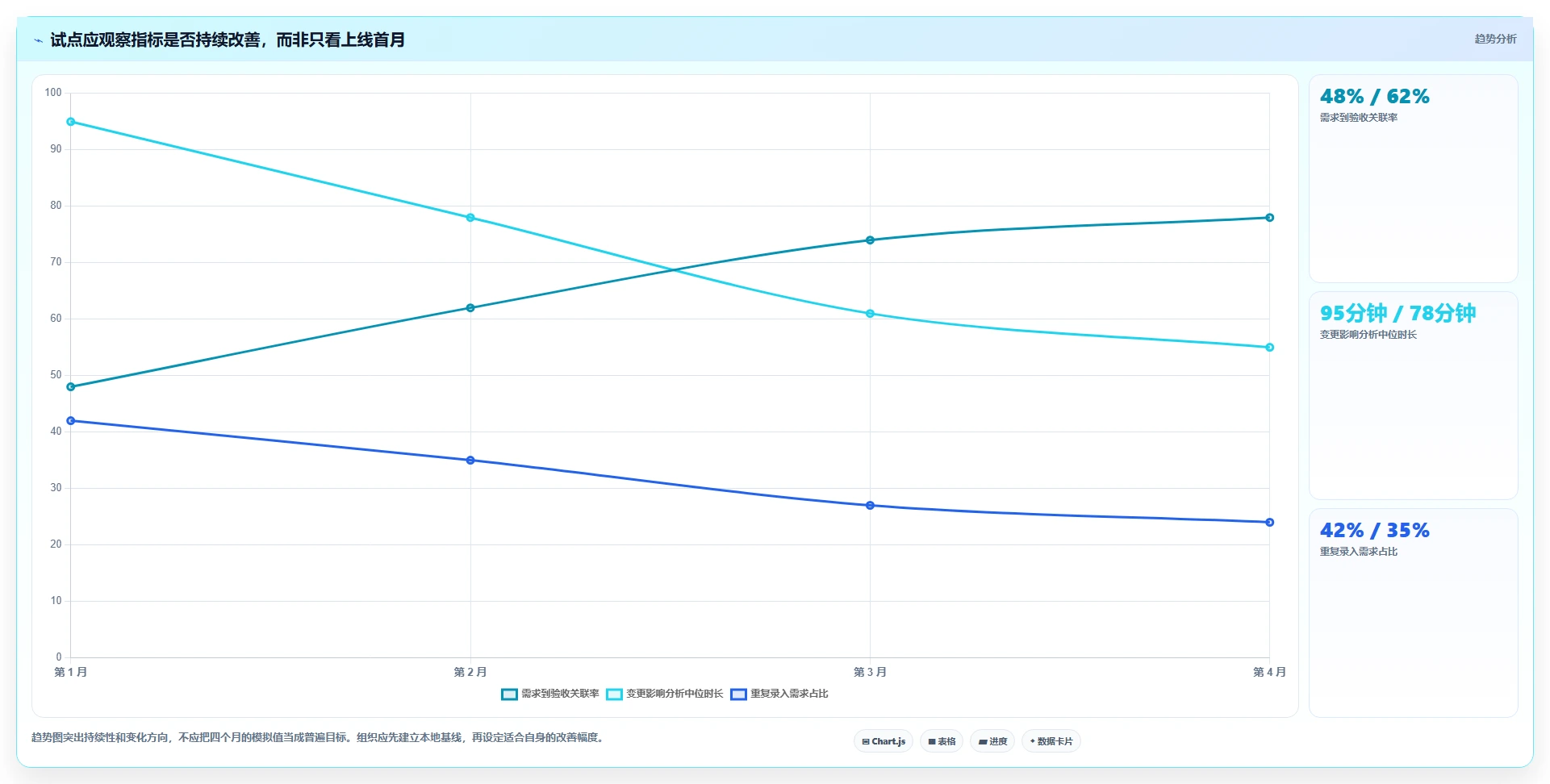Click the teal data point at 78 for 第4月
The image size is (1550, 784).
coord(1269,218)
